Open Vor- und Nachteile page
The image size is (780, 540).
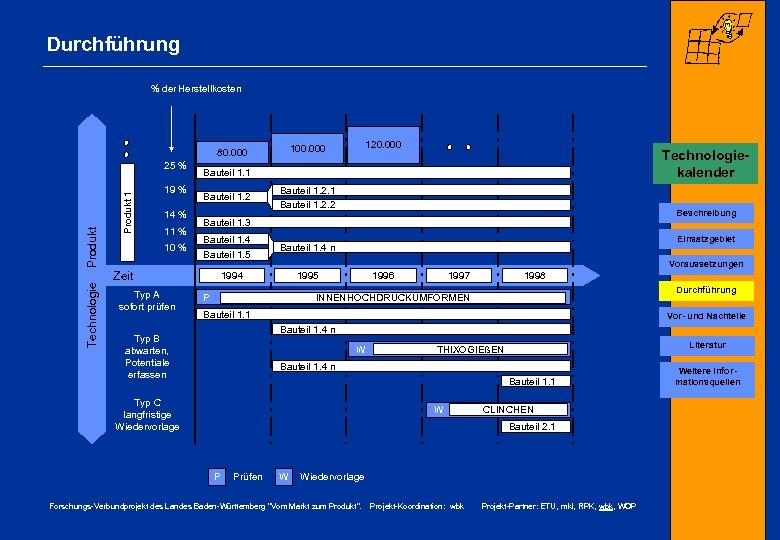pyautogui.click(x=706, y=316)
